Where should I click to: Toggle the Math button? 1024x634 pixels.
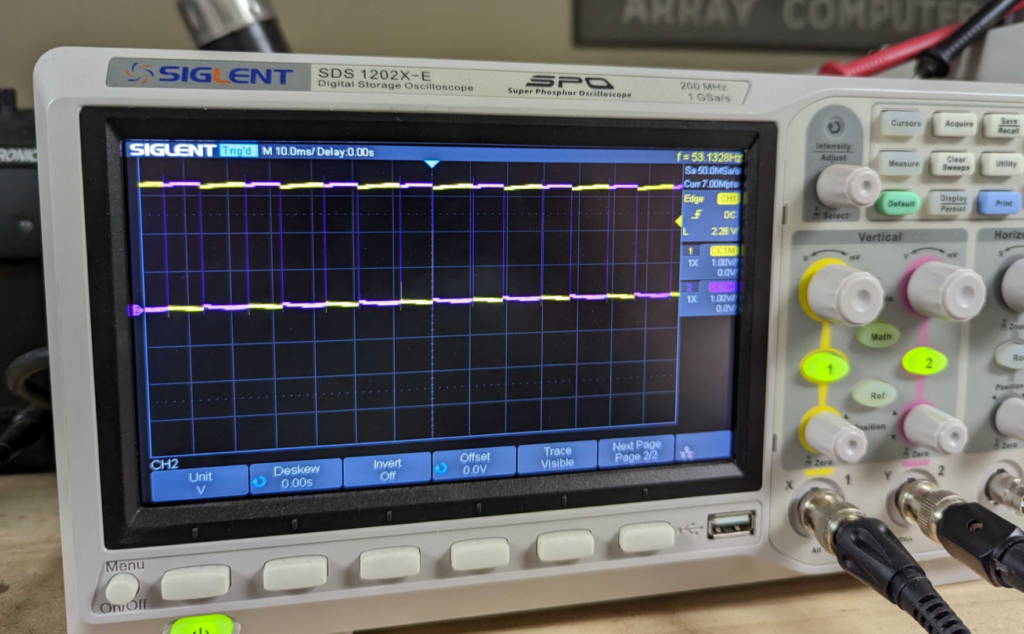click(x=880, y=337)
